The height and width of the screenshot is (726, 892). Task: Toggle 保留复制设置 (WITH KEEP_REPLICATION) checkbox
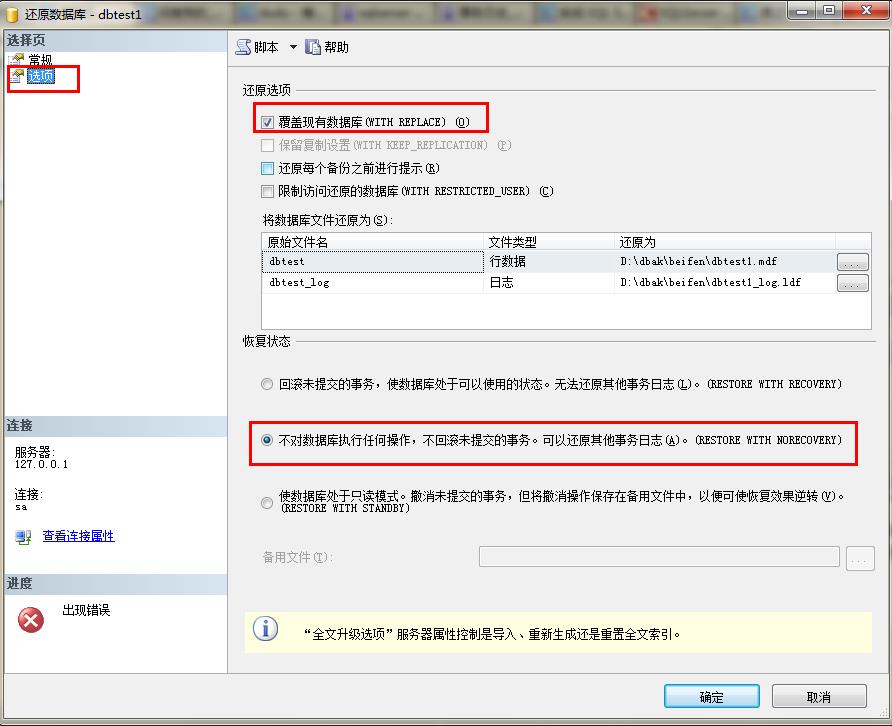click(x=267, y=145)
